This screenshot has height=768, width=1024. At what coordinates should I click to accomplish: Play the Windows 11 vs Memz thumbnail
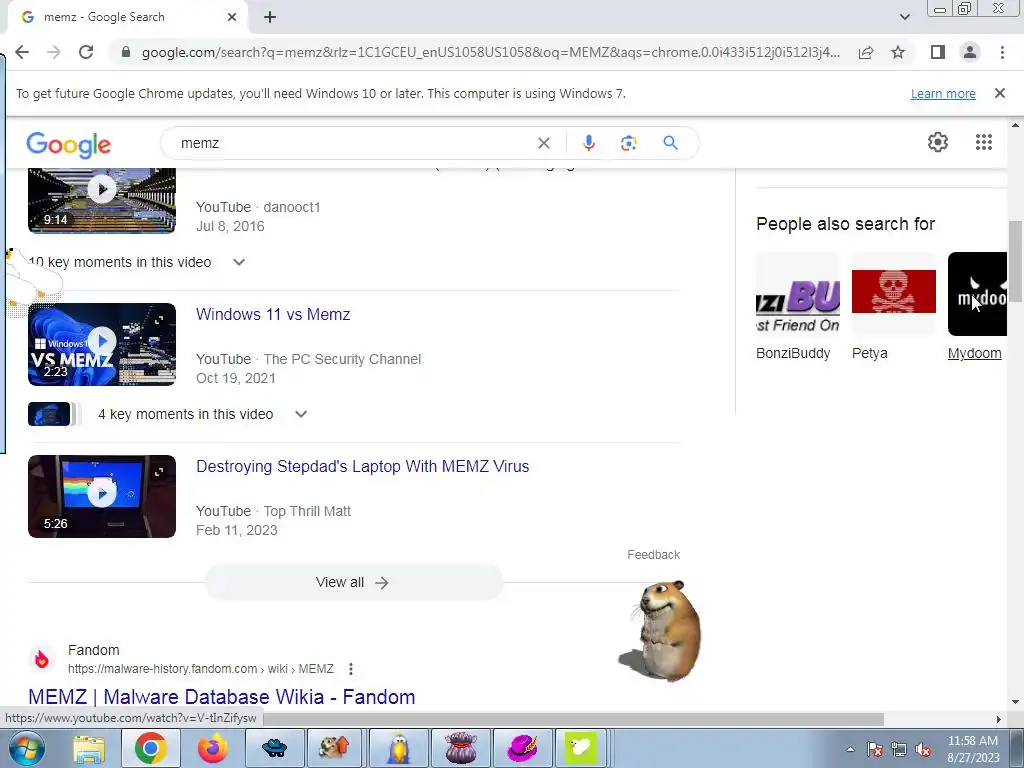point(102,344)
